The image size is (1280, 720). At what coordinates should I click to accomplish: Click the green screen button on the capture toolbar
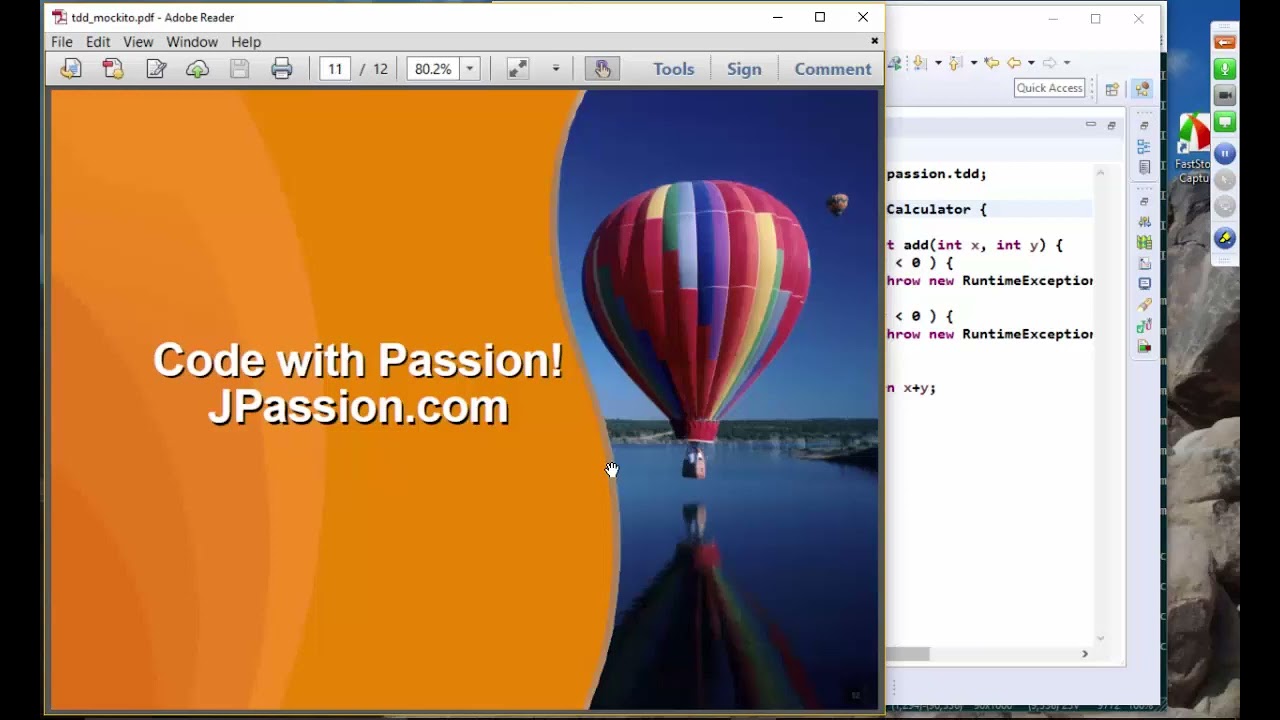coord(1224,123)
